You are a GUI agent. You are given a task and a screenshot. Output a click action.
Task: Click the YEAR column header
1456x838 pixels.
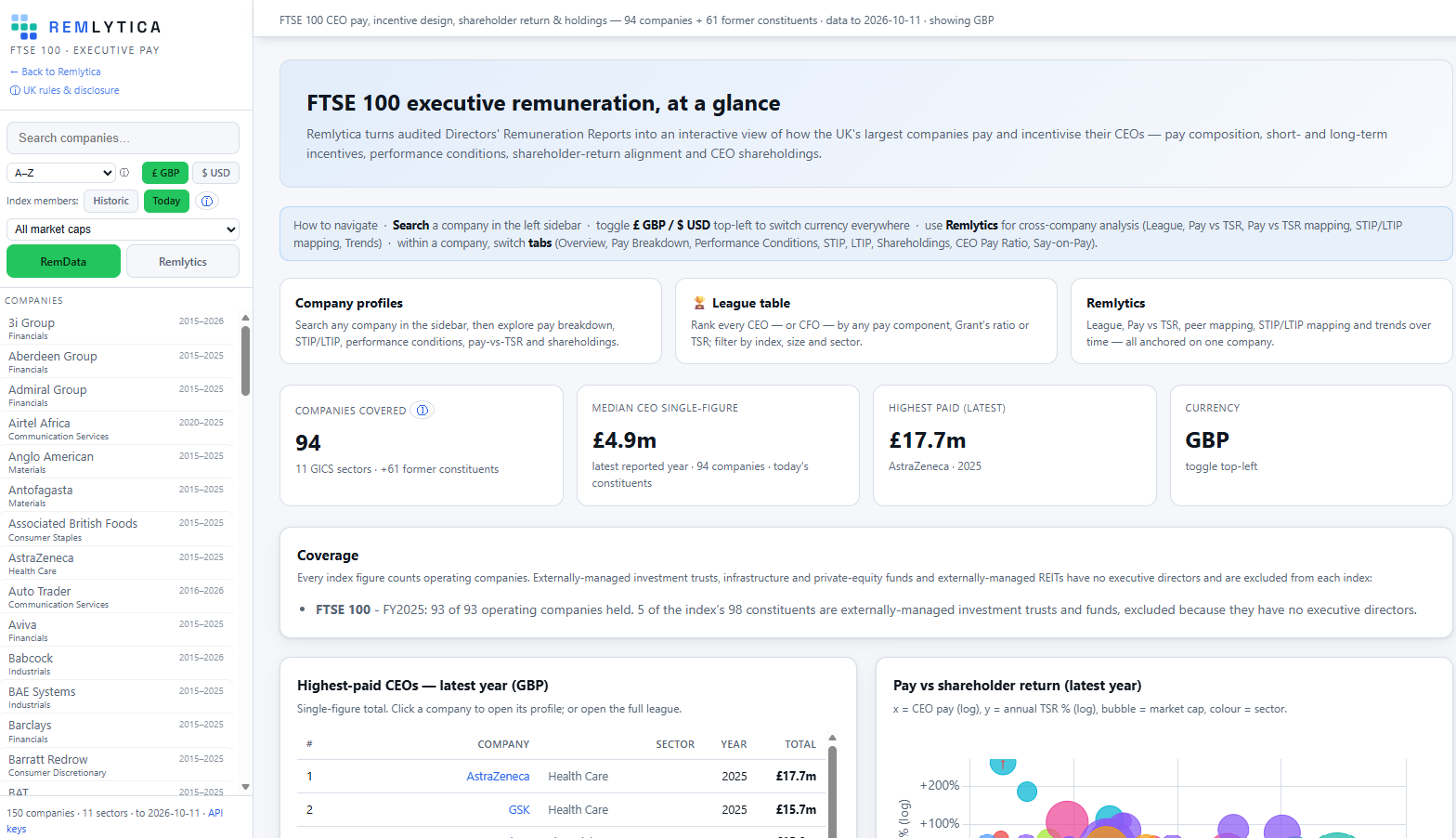pyautogui.click(x=734, y=744)
